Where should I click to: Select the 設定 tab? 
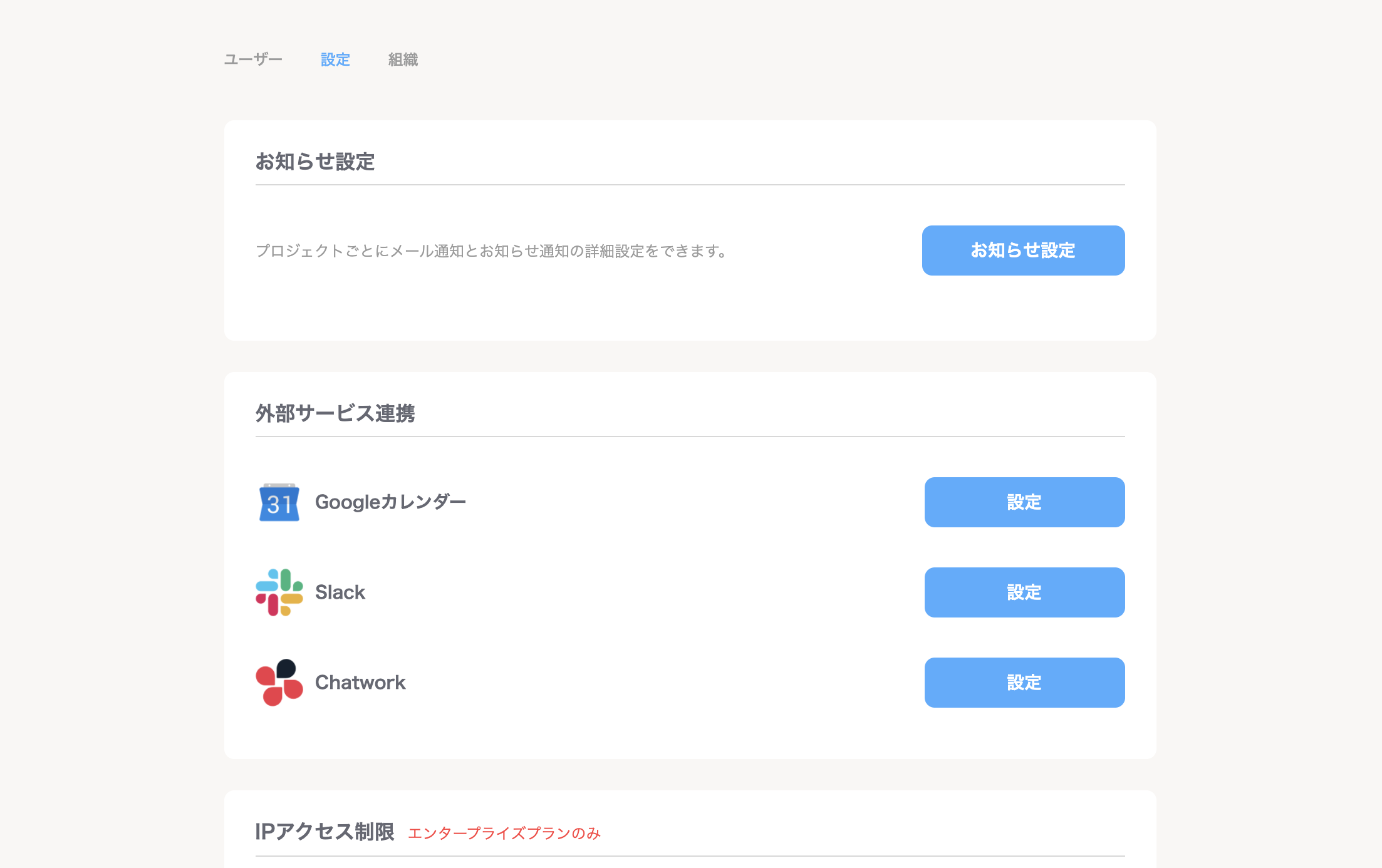335,59
